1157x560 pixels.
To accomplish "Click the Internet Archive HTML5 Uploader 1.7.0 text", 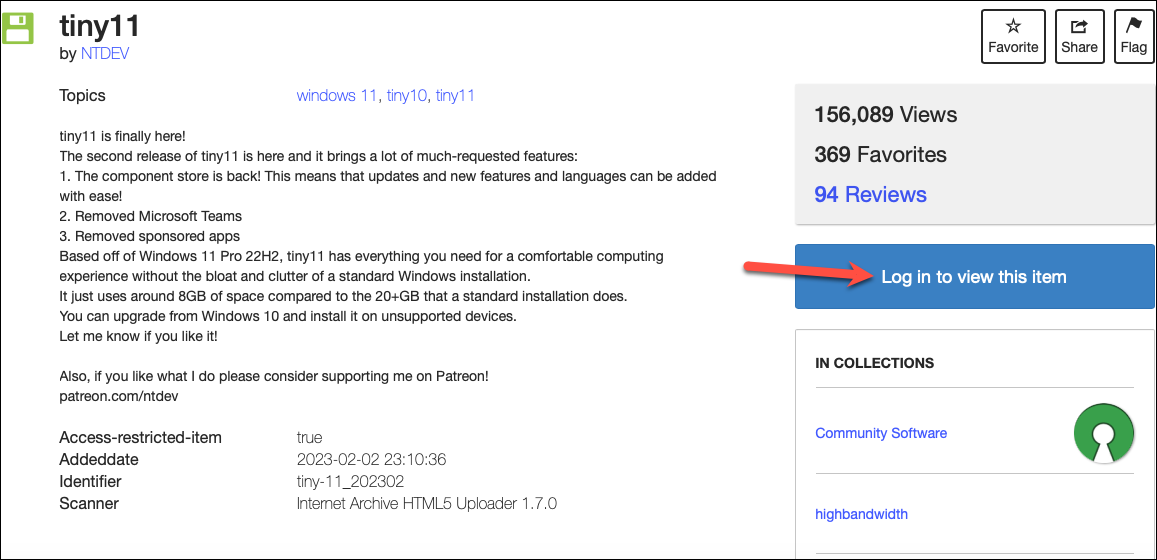I will (426, 504).
